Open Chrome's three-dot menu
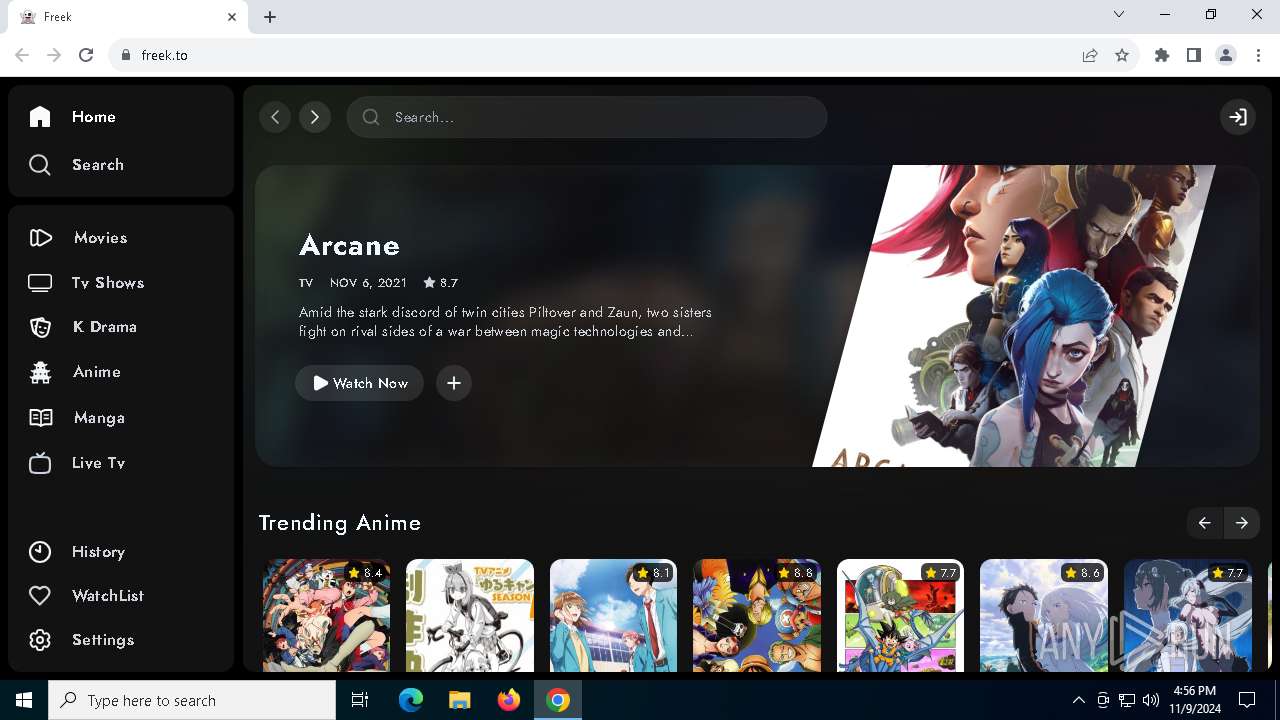Screen dimensions: 1280x720 (x=1259, y=55)
